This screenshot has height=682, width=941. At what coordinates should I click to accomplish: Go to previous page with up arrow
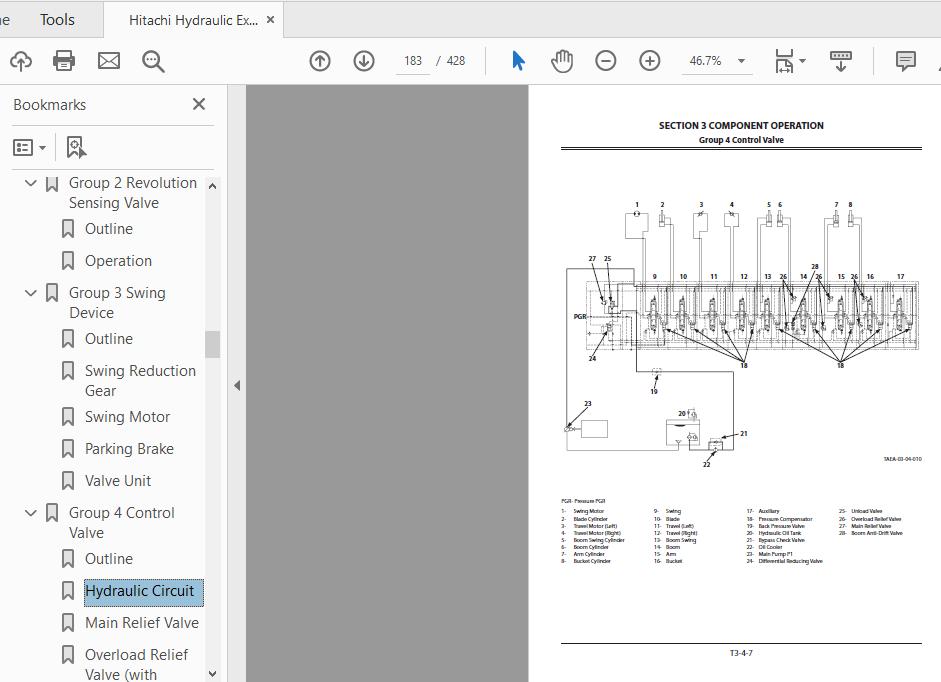pos(320,60)
